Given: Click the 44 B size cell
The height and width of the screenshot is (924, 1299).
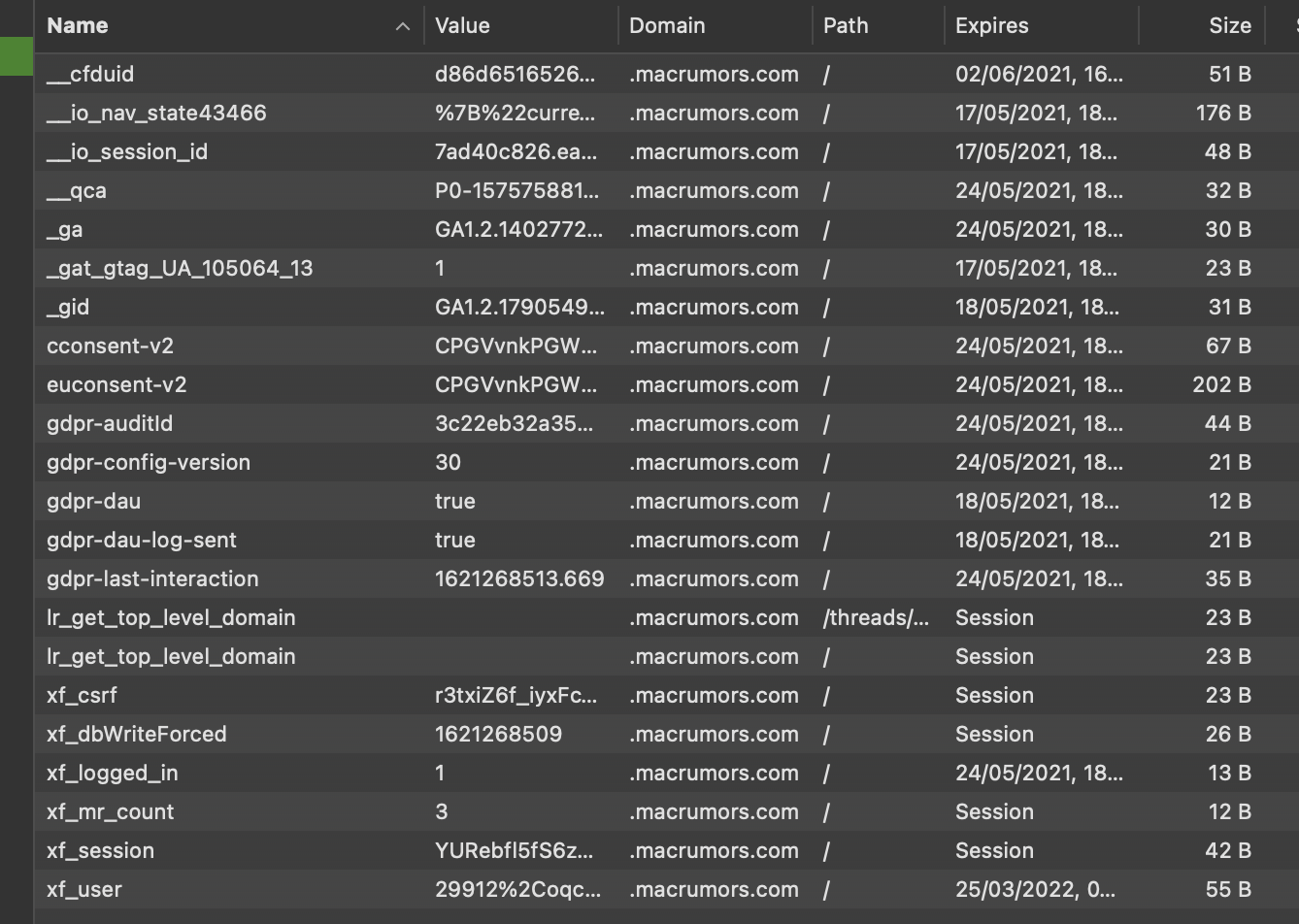Looking at the screenshot, I should (x=1229, y=424).
